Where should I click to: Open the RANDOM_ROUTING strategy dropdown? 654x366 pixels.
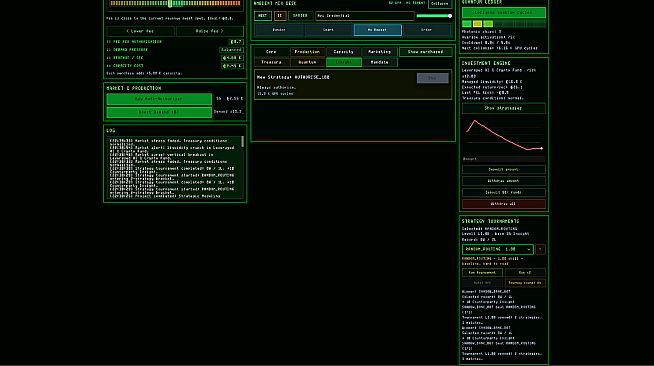coord(497,249)
